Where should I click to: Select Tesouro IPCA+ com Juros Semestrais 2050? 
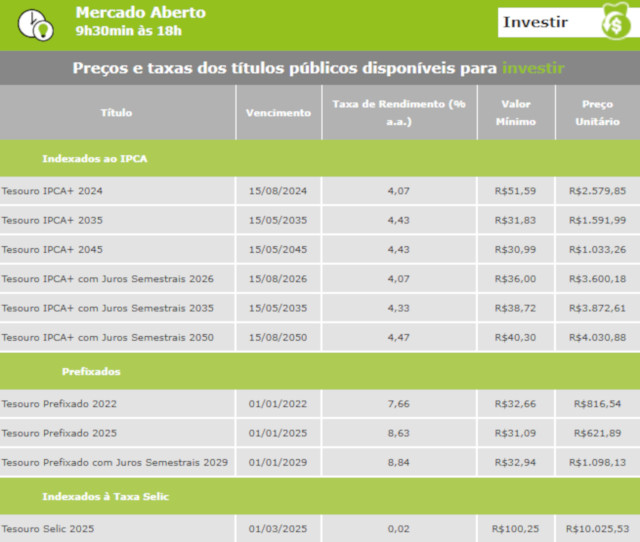point(107,338)
